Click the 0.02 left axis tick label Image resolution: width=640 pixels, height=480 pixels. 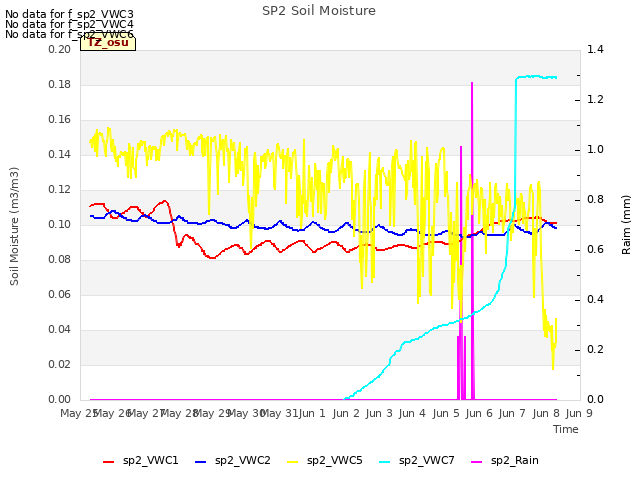point(60,364)
